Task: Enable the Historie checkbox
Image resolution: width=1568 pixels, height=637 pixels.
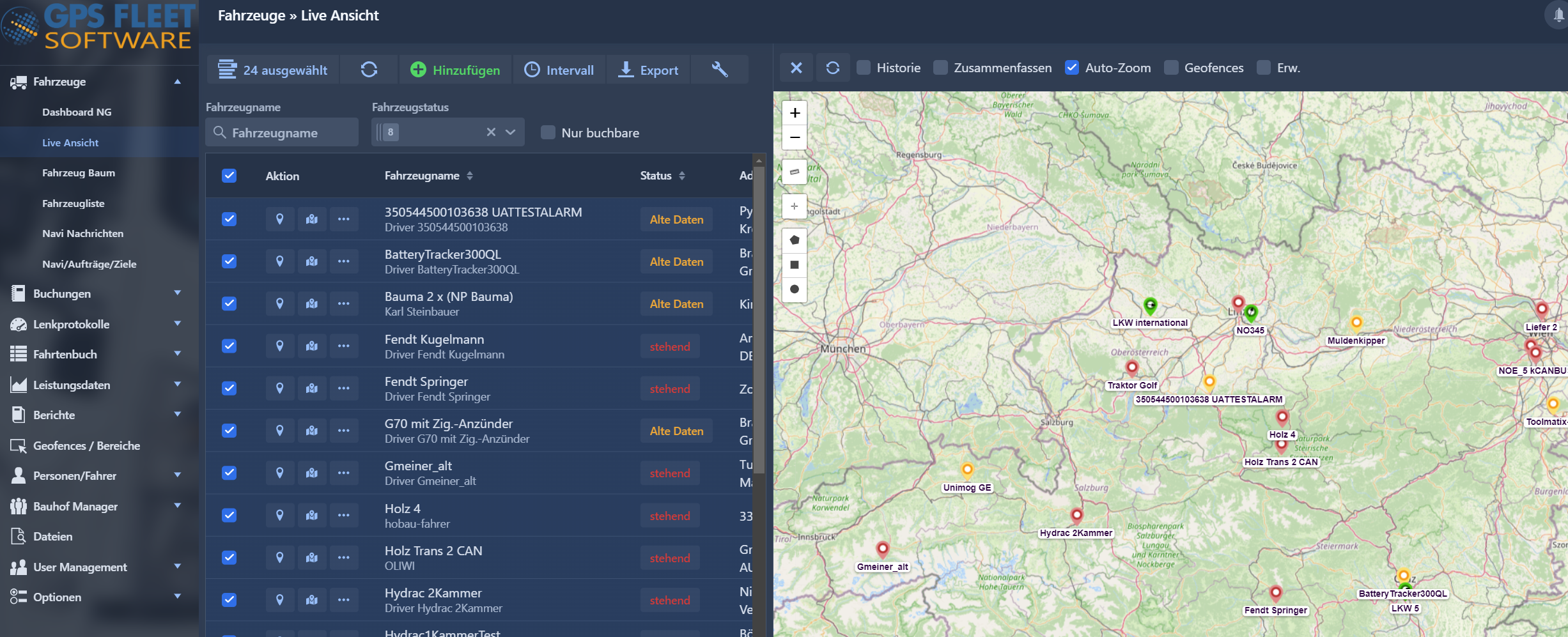Action: tap(864, 68)
